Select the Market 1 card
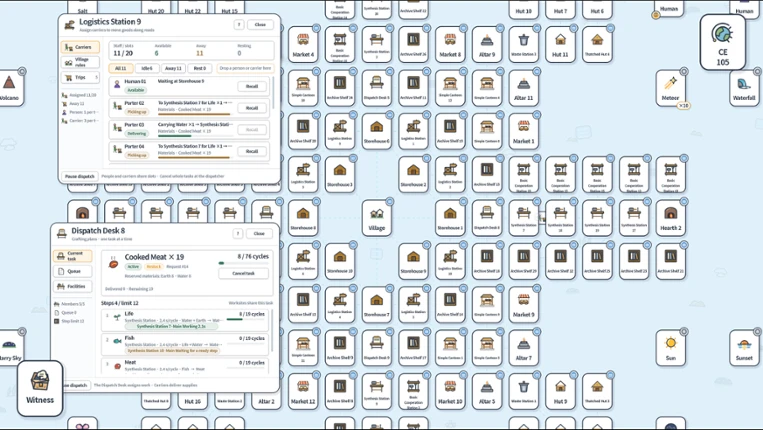Viewport: 763px width, 430px height. pos(524,131)
